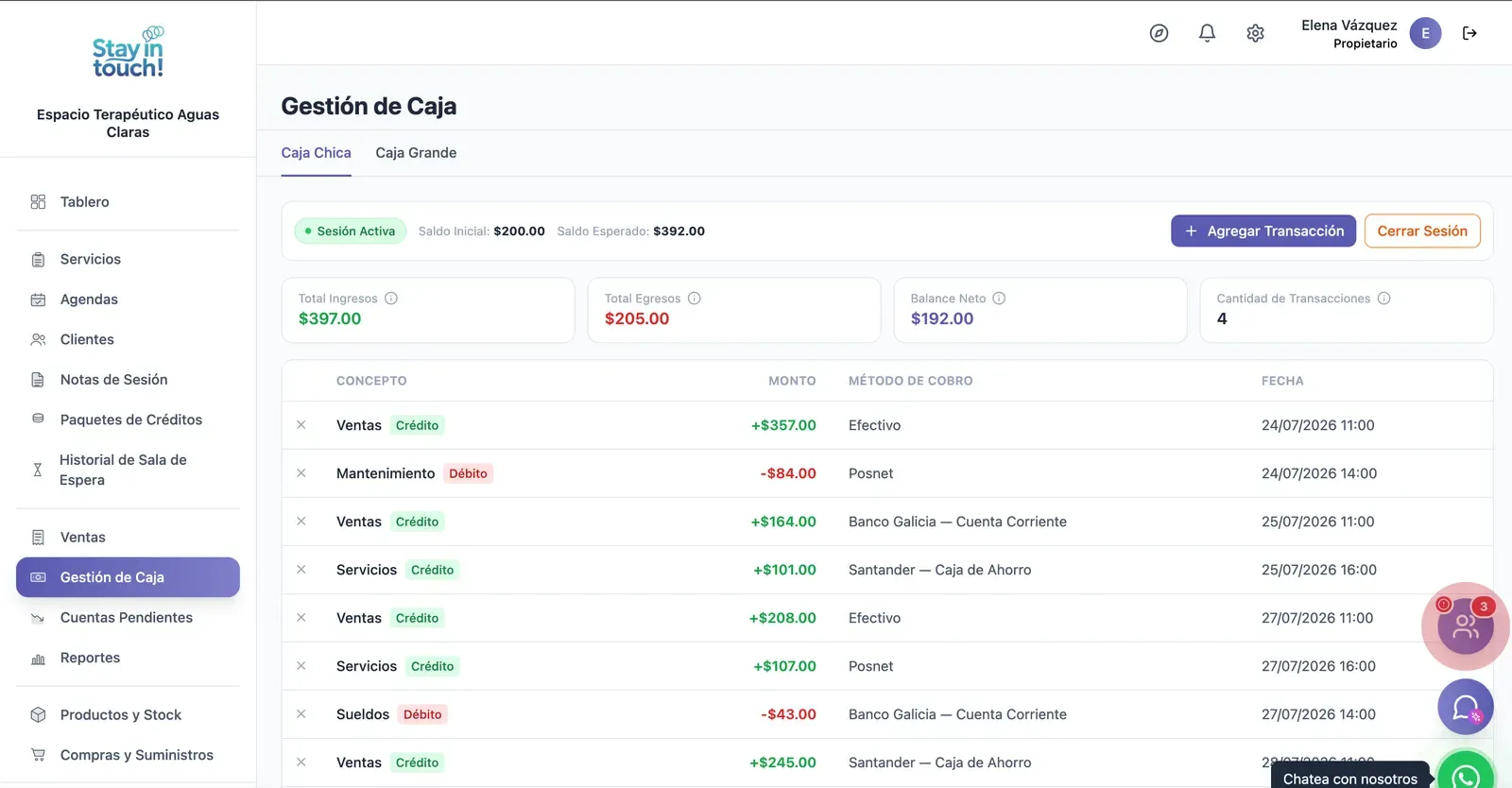Open the compass explore icon in header
The image size is (1512, 788).
(x=1159, y=33)
